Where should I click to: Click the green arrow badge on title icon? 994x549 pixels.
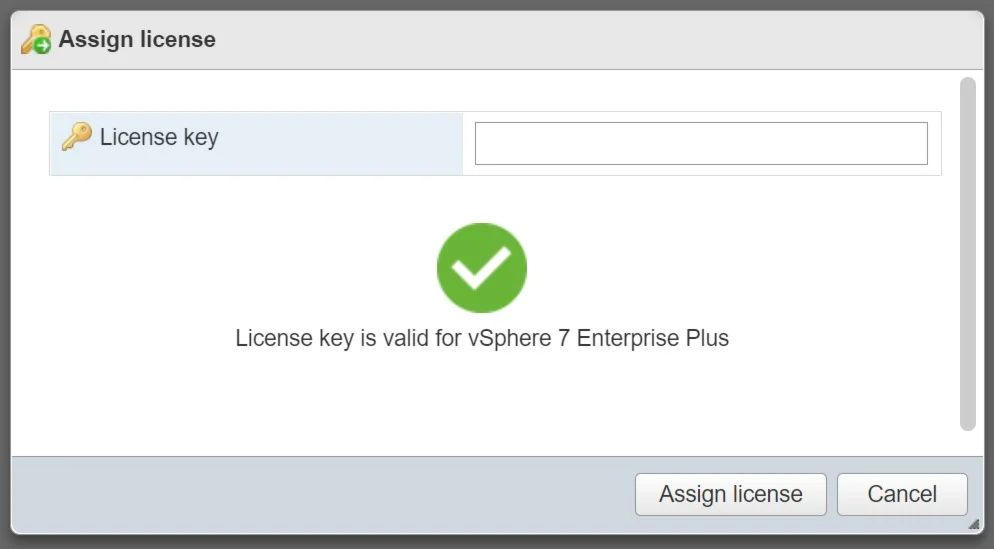click(x=41, y=46)
